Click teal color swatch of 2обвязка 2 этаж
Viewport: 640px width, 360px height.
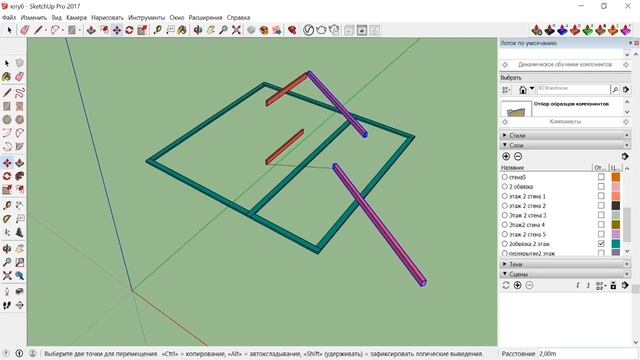click(x=616, y=244)
